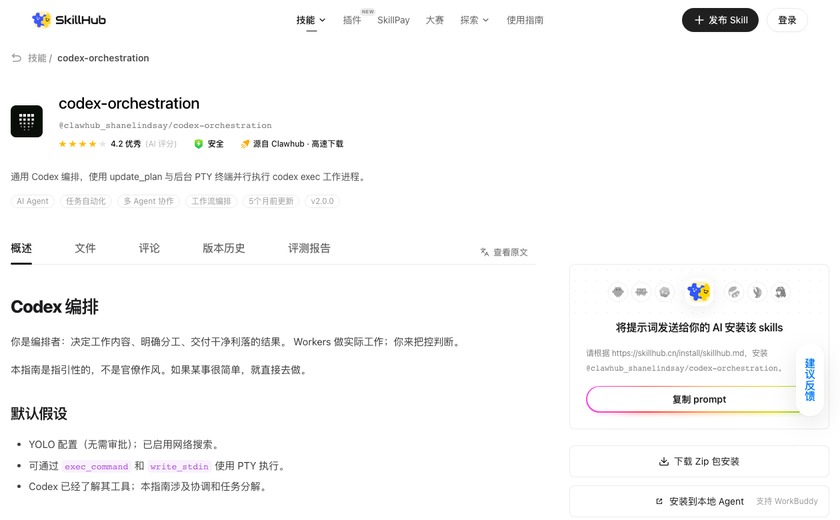This screenshot has width=840, height=520.
Task: Open the 版本历史 tab
Action: click(x=223, y=248)
